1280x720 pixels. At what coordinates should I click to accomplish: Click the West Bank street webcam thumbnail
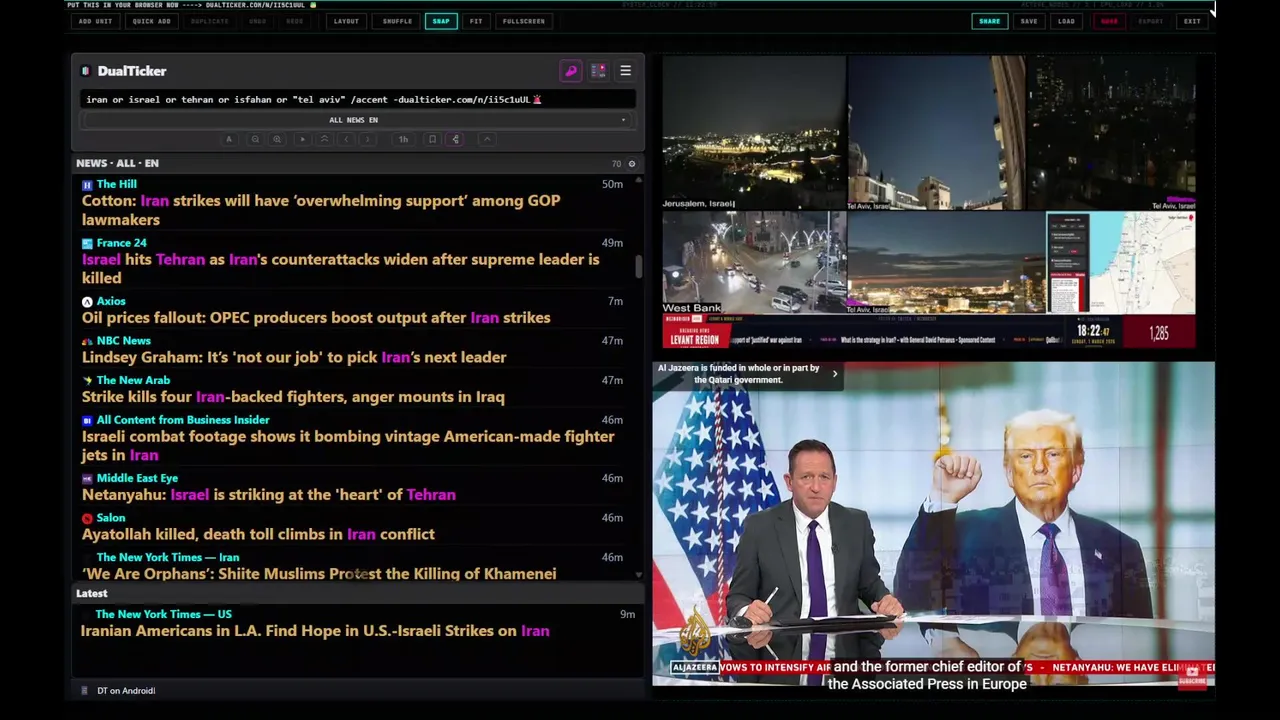click(x=754, y=262)
